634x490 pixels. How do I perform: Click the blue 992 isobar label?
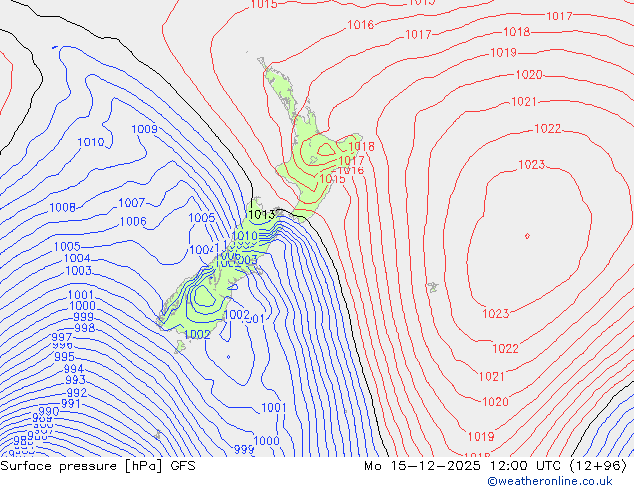click(x=76, y=393)
